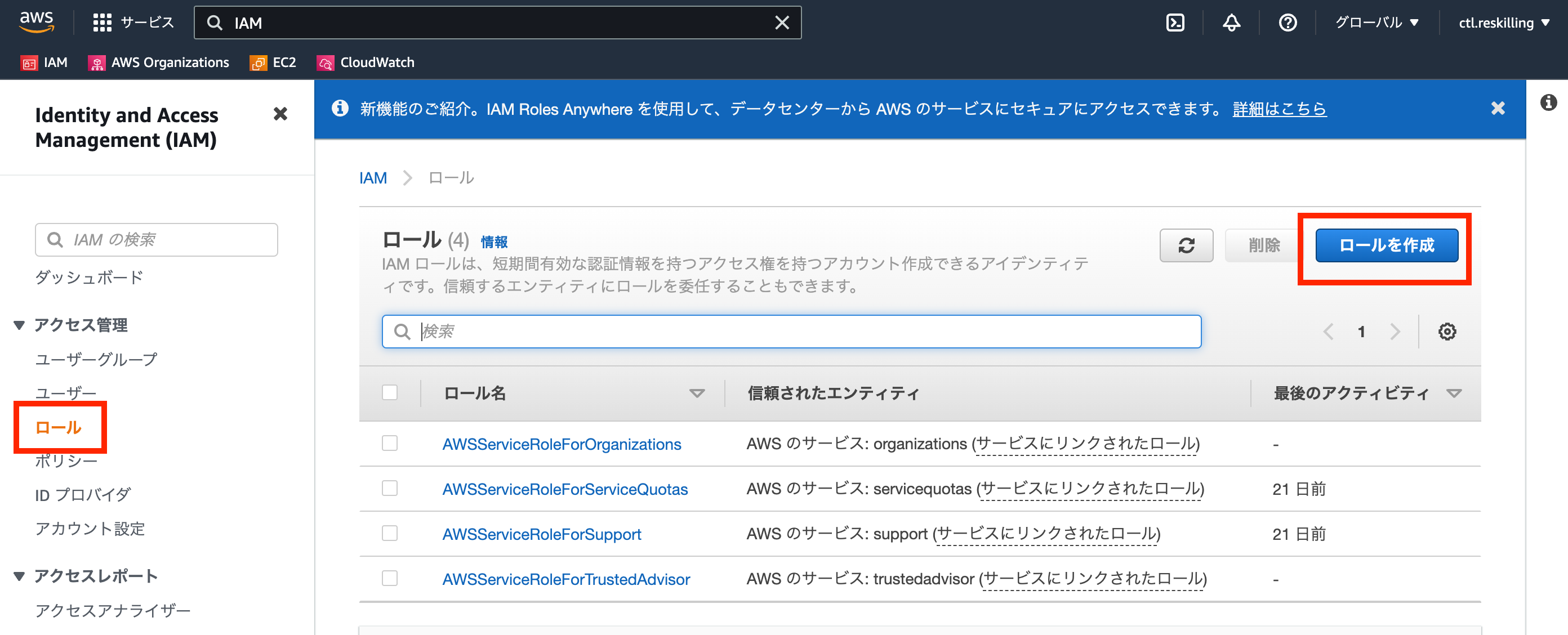Click into the role 検索 search field
Screen dimensions: 1568x635
pyautogui.click(x=791, y=331)
